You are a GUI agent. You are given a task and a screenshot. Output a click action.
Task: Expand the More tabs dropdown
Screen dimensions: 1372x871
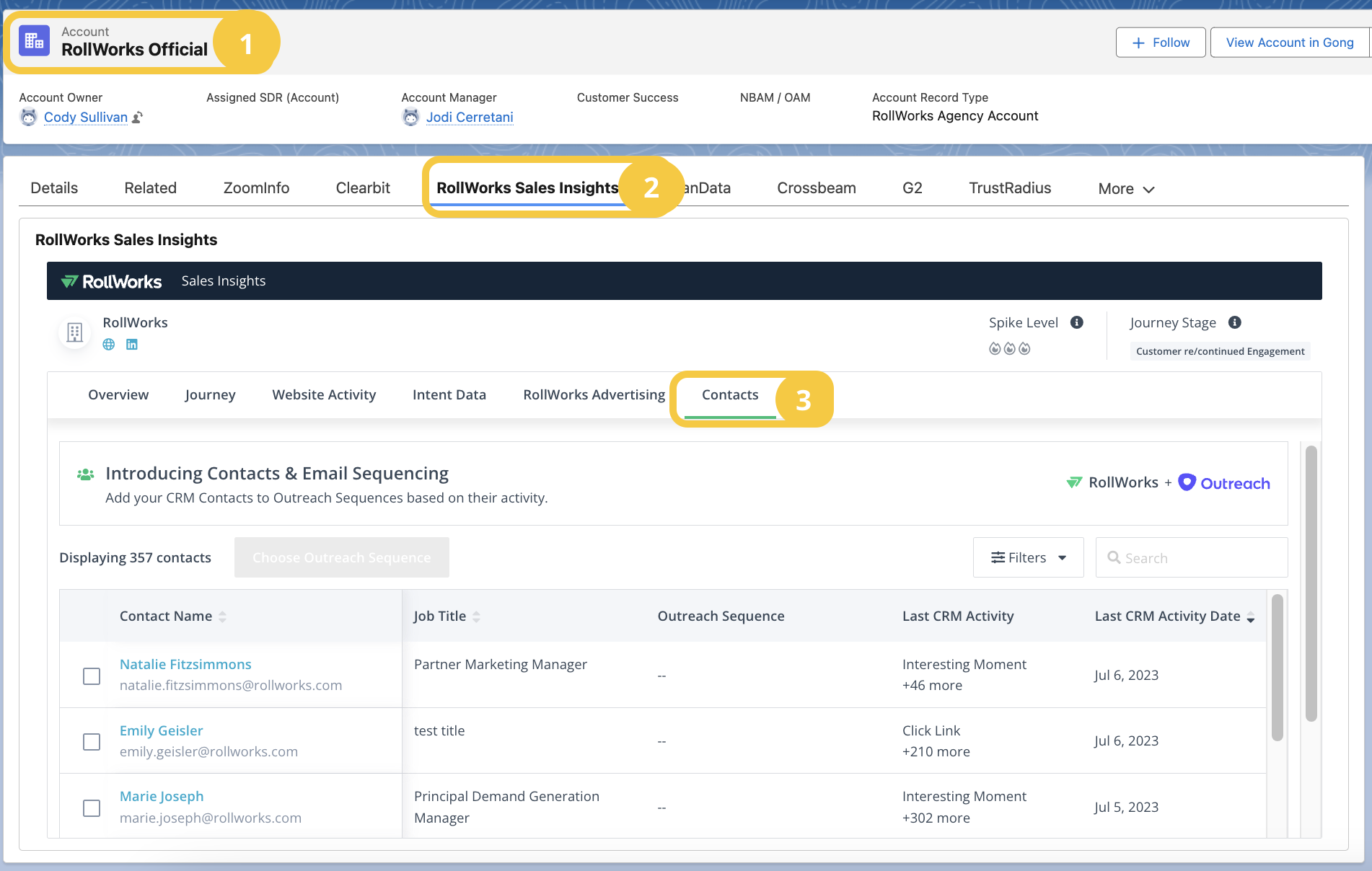pos(1126,189)
